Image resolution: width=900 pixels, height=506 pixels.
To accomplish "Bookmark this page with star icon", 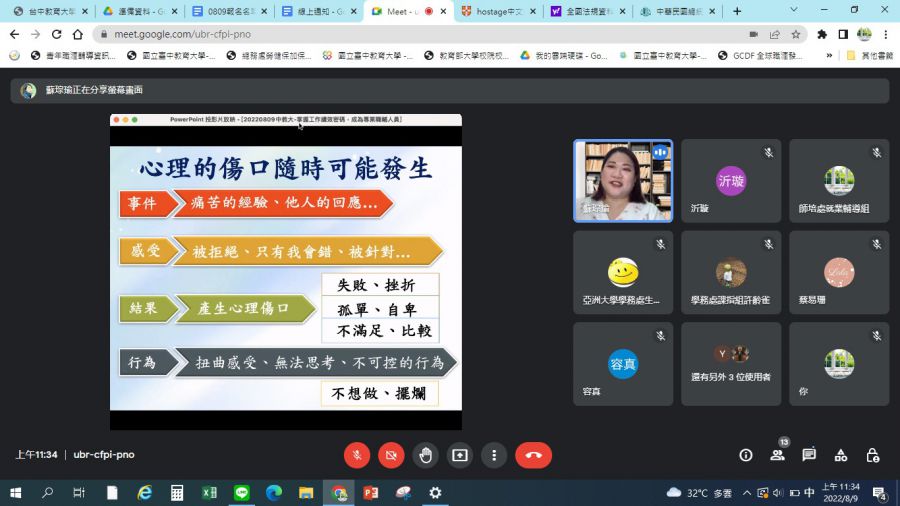I will click(x=796, y=34).
